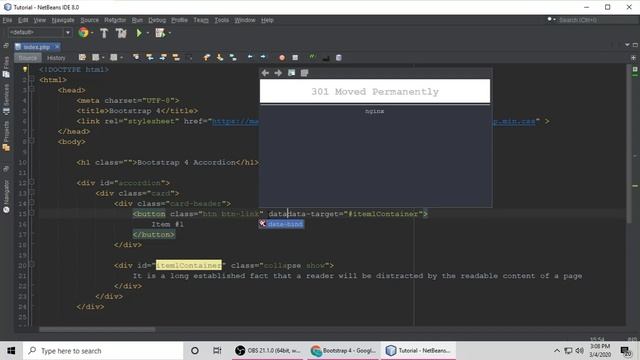Screen dimensions: 640x360
Task: Collapse the body tag fold on line 8
Action: coord(32,141)
